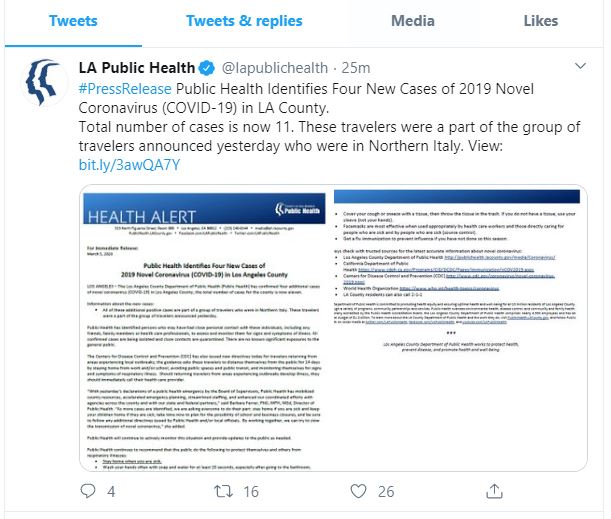
Task: Expand the tweet options chevron
Action: (x=580, y=66)
